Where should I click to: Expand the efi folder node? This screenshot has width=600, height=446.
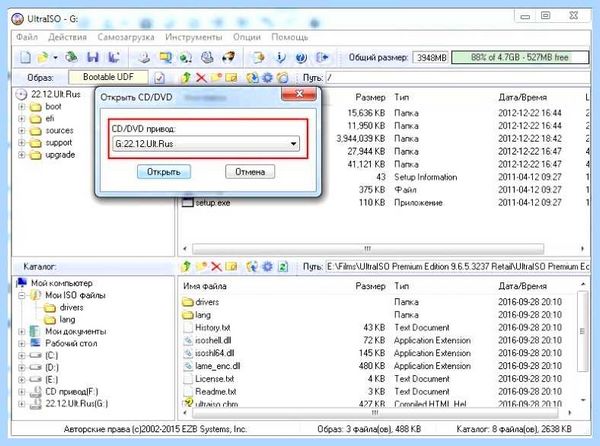click(x=22, y=119)
